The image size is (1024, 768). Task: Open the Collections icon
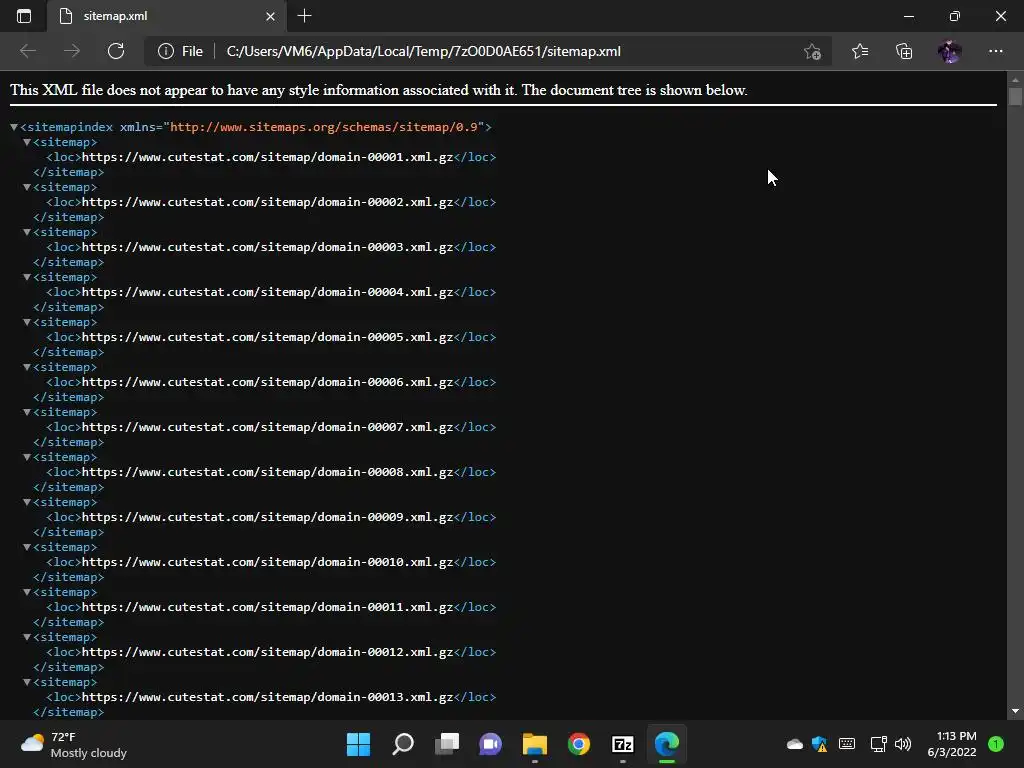pyautogui.click(x=904, y=51)
